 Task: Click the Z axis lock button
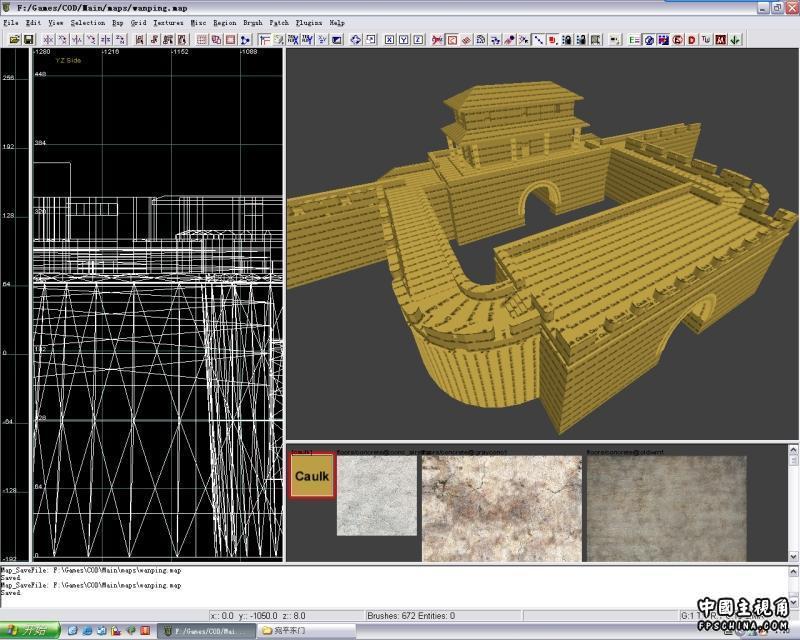417,40
